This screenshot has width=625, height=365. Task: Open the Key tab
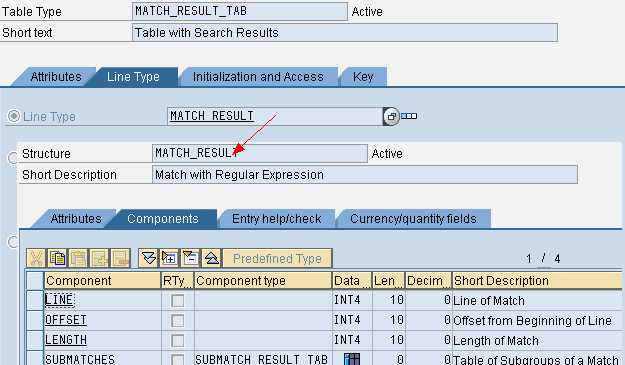tap(363, 77)
